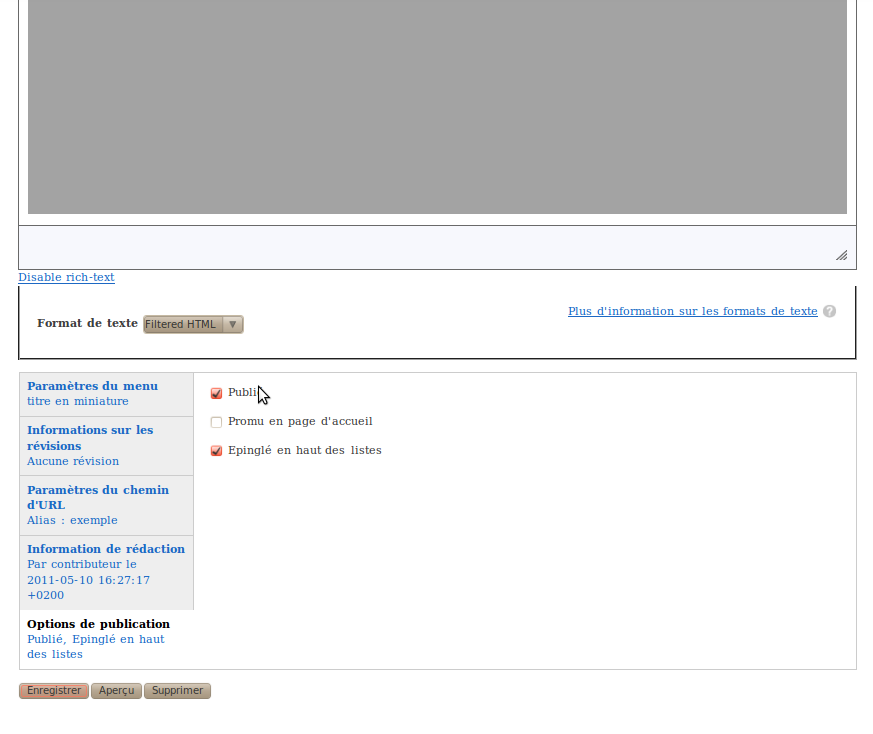Select the Options de publication tab
Screen dimensions: 873x734
98,624
